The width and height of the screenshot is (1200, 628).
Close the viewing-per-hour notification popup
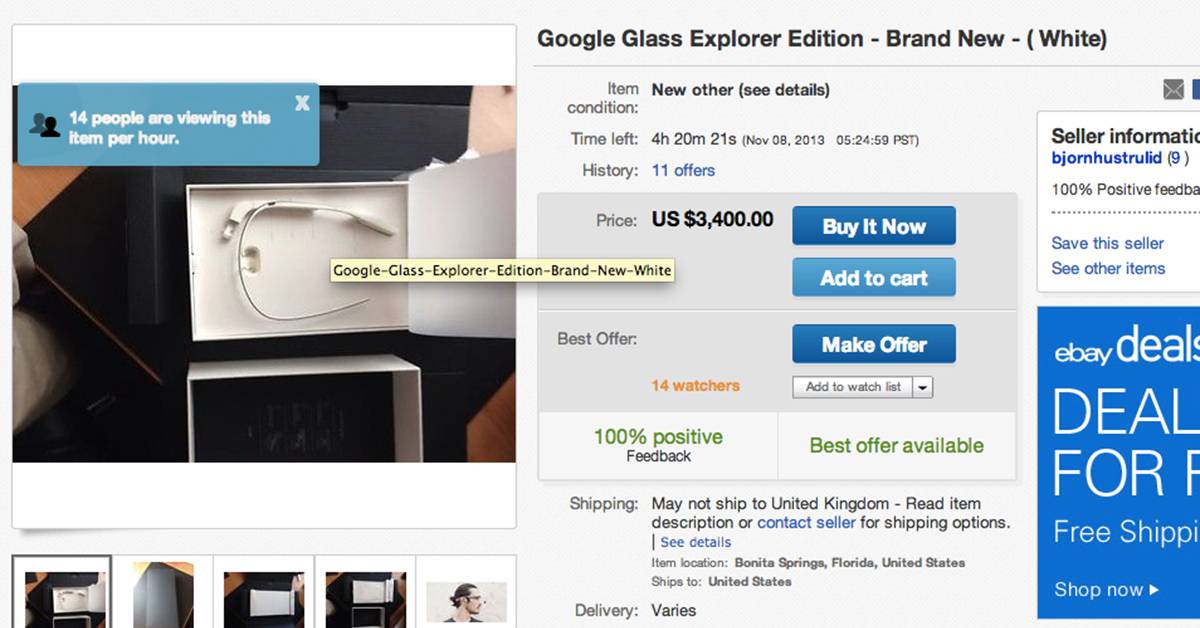(302, 103)
